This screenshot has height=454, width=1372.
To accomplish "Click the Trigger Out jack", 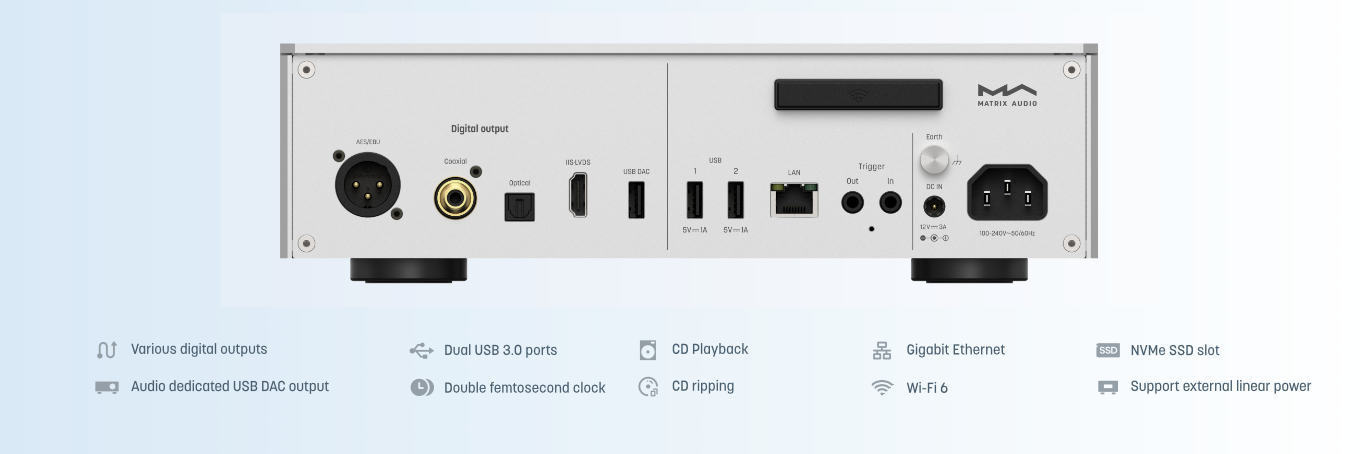I will click(853, 203).
